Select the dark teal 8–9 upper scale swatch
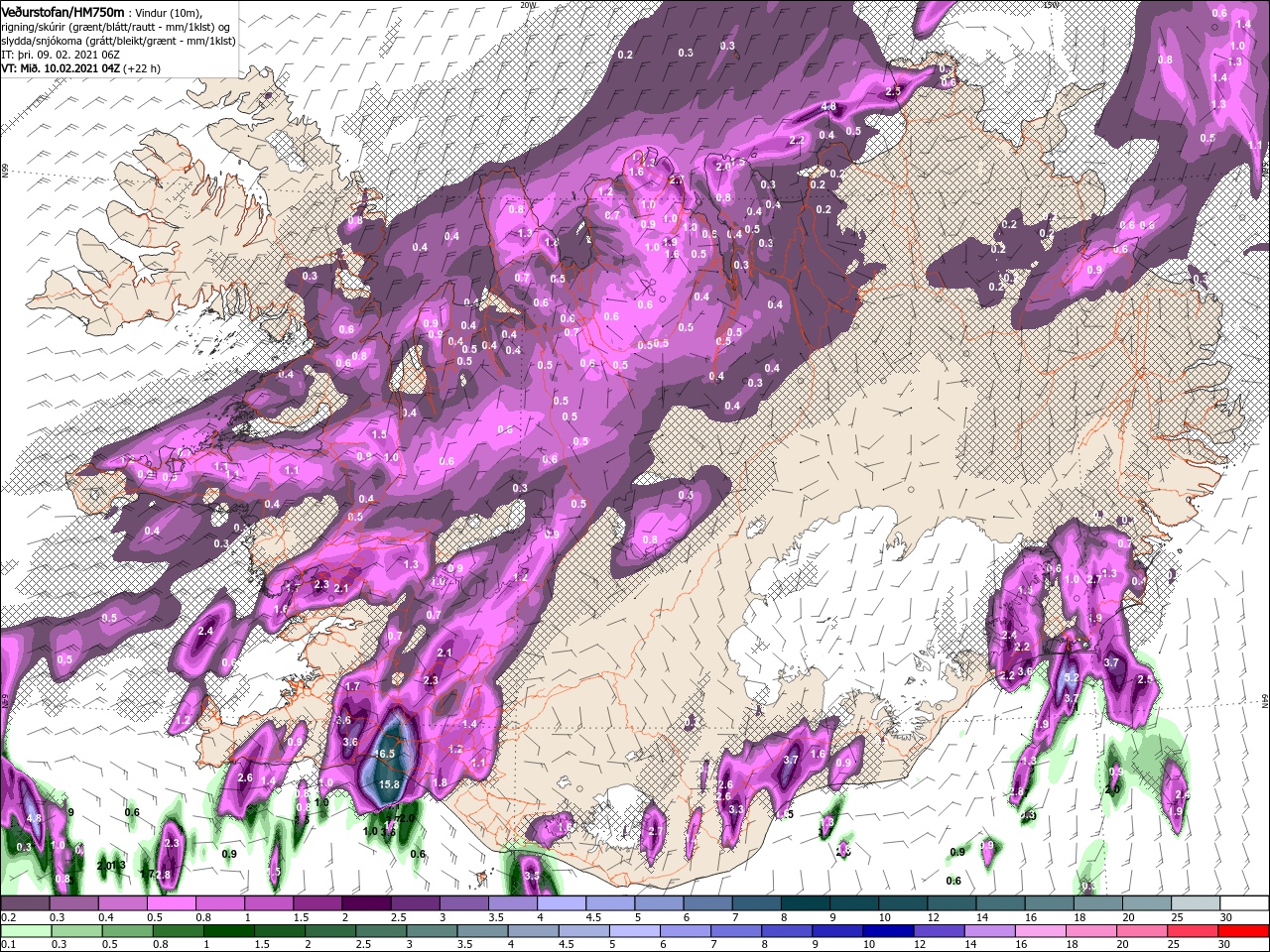This screenshot has height=952, width=1270. tap(805, 904)
